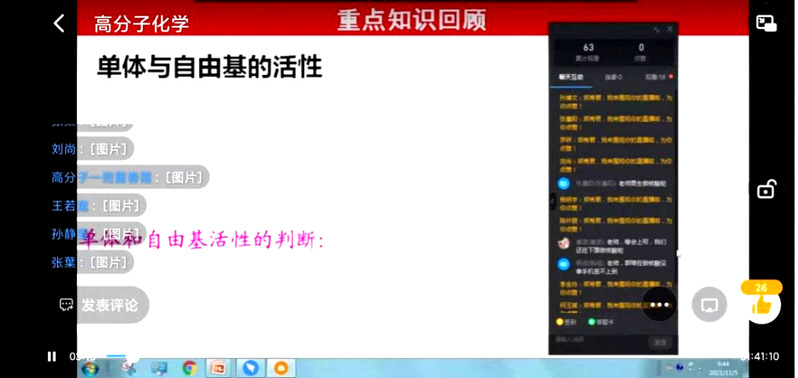The width and height of the screenshot is (798, 378).
Task: Click the 0 likes count in chat panel
Action: coord(641,47)
